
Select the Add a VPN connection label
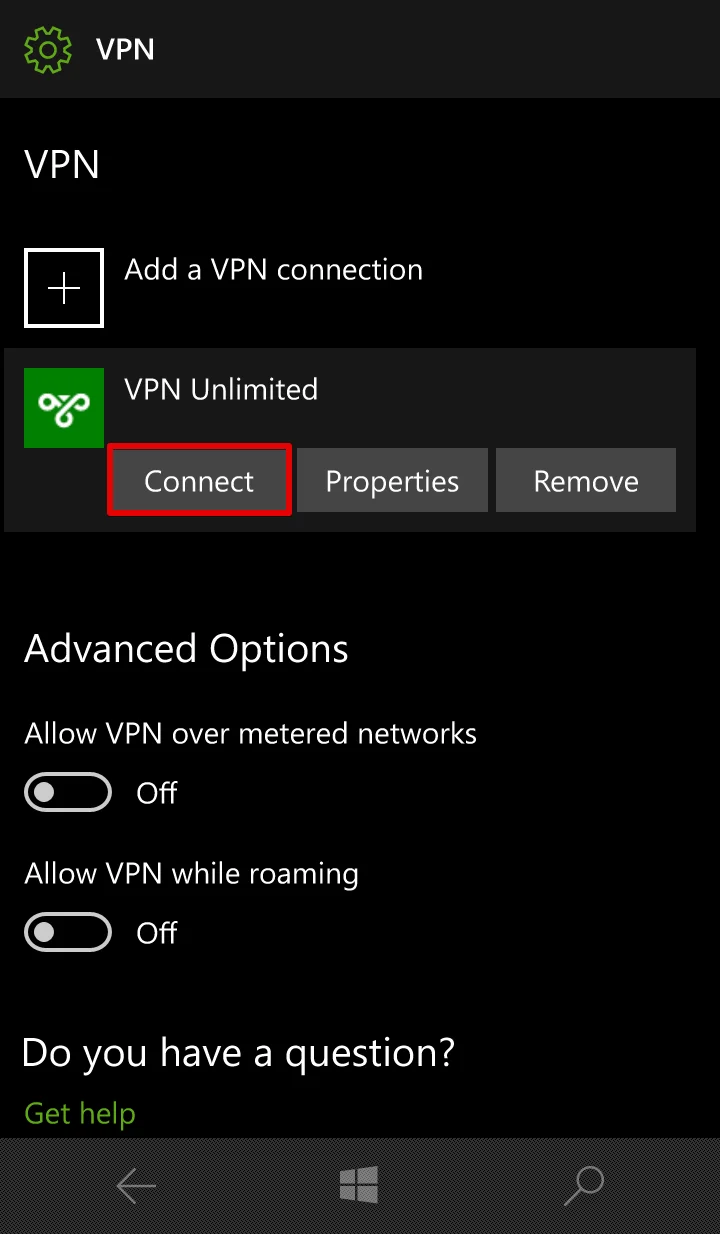point(273,270)
